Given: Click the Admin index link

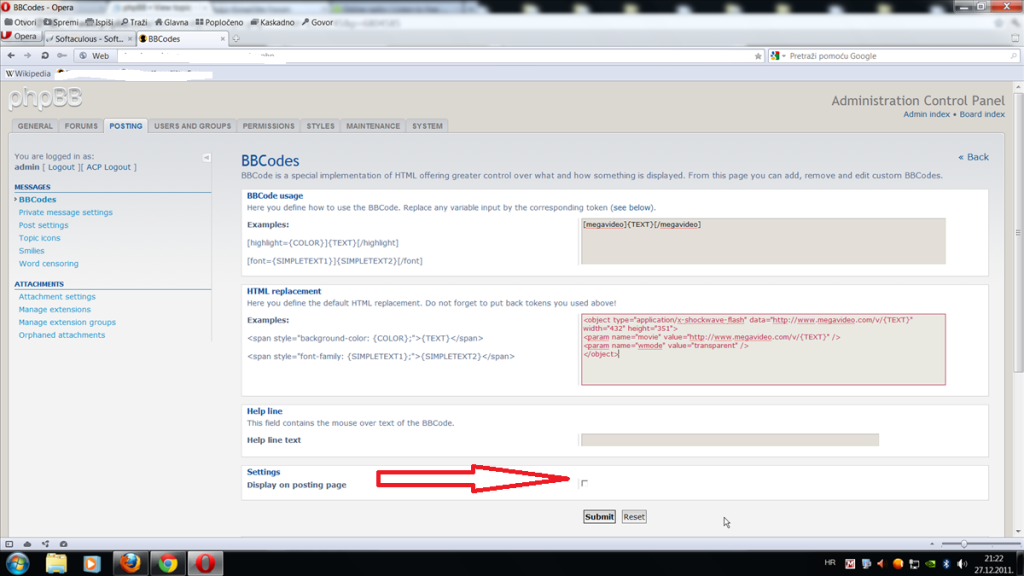Looking at the screenshot, I should tap(926, 114).
